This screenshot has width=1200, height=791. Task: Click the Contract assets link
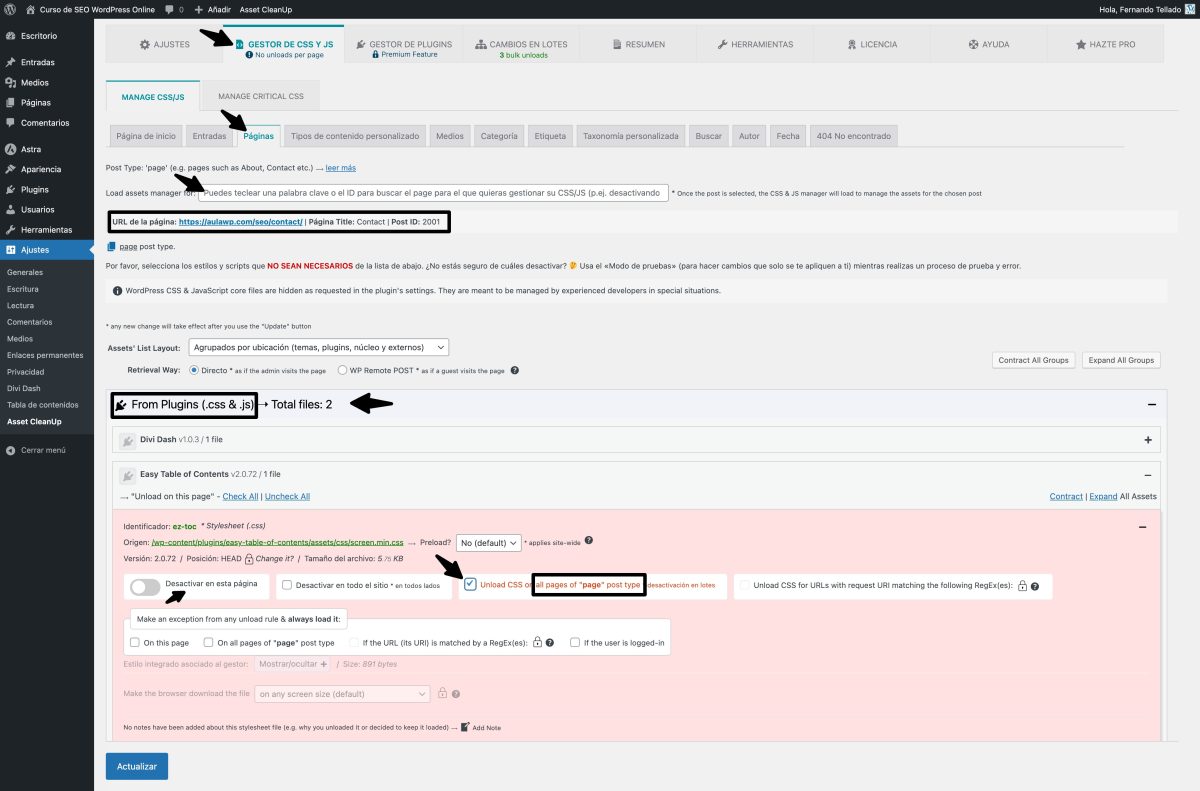[x=1066, y=496]
